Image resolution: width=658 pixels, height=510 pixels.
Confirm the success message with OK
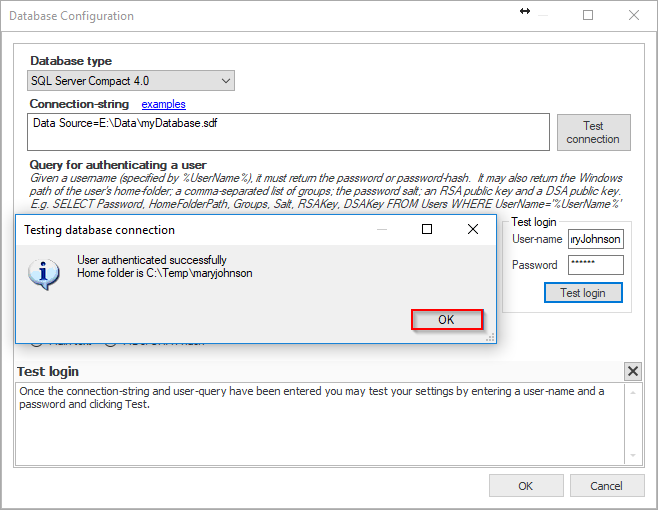(x=446, y=320)
